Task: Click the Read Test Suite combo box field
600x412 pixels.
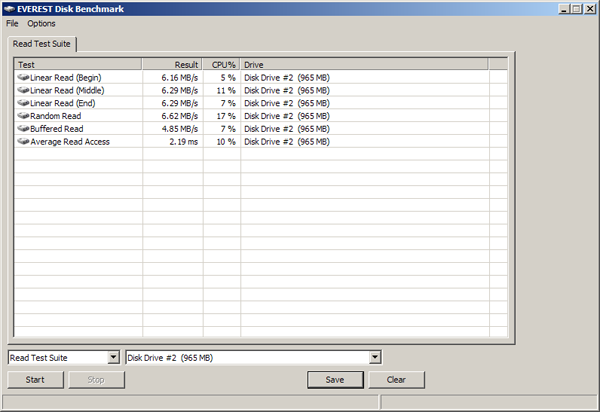Action: (64, 358)
